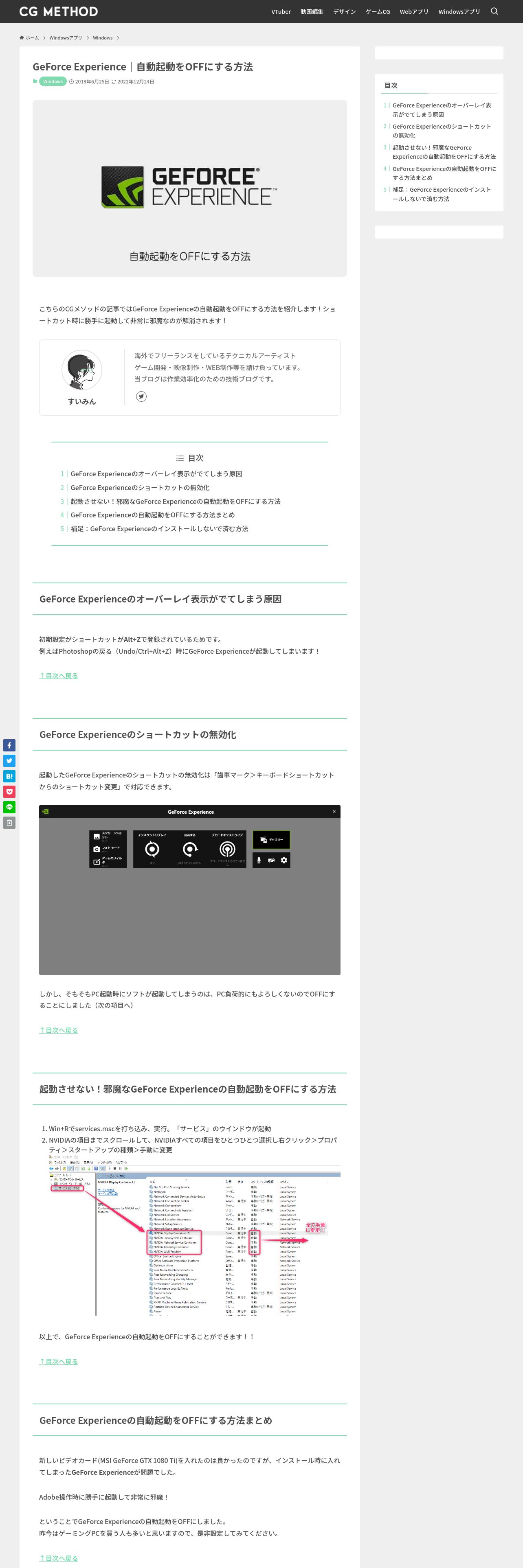Click heading 自動起動をOFFにする方法まとめ

(155, 1420)
